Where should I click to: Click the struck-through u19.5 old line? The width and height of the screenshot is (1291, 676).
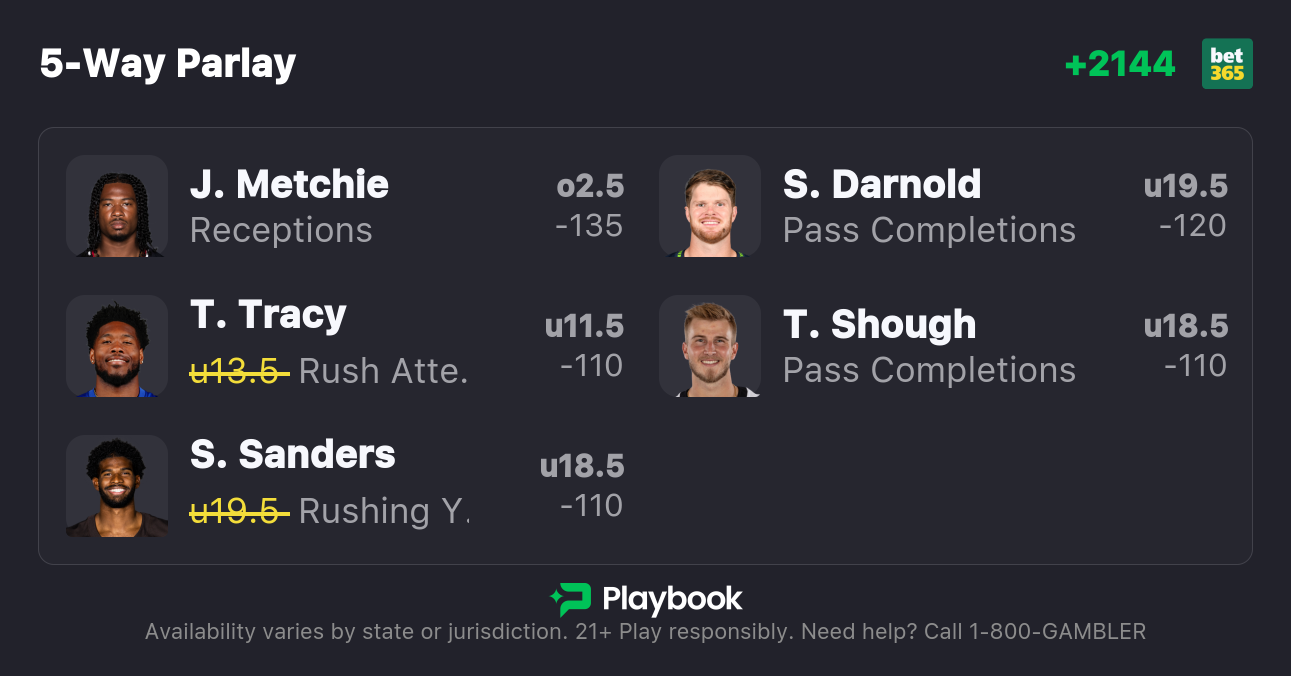(239, 511)
